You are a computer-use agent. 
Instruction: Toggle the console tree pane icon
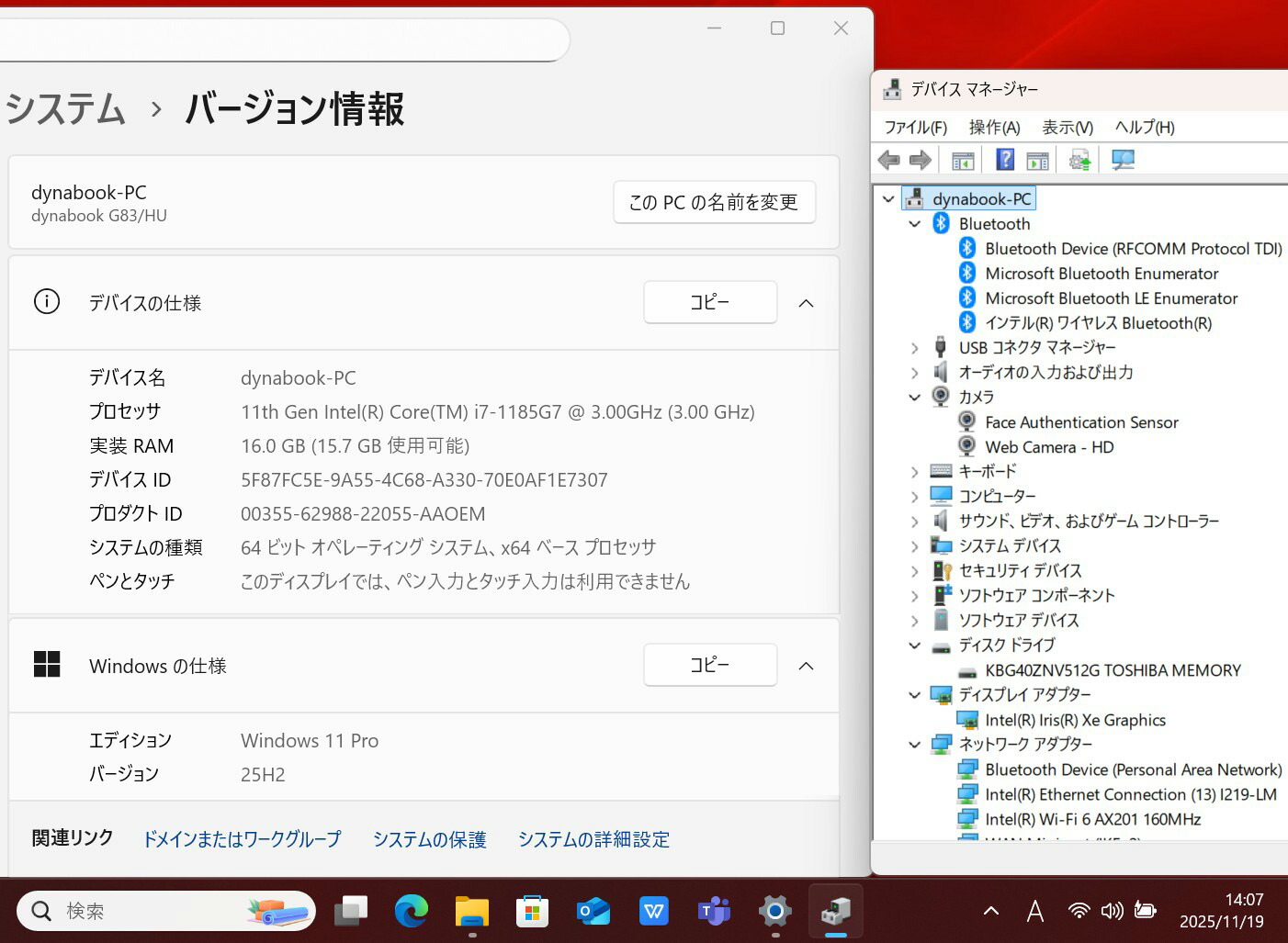point(962,159)
